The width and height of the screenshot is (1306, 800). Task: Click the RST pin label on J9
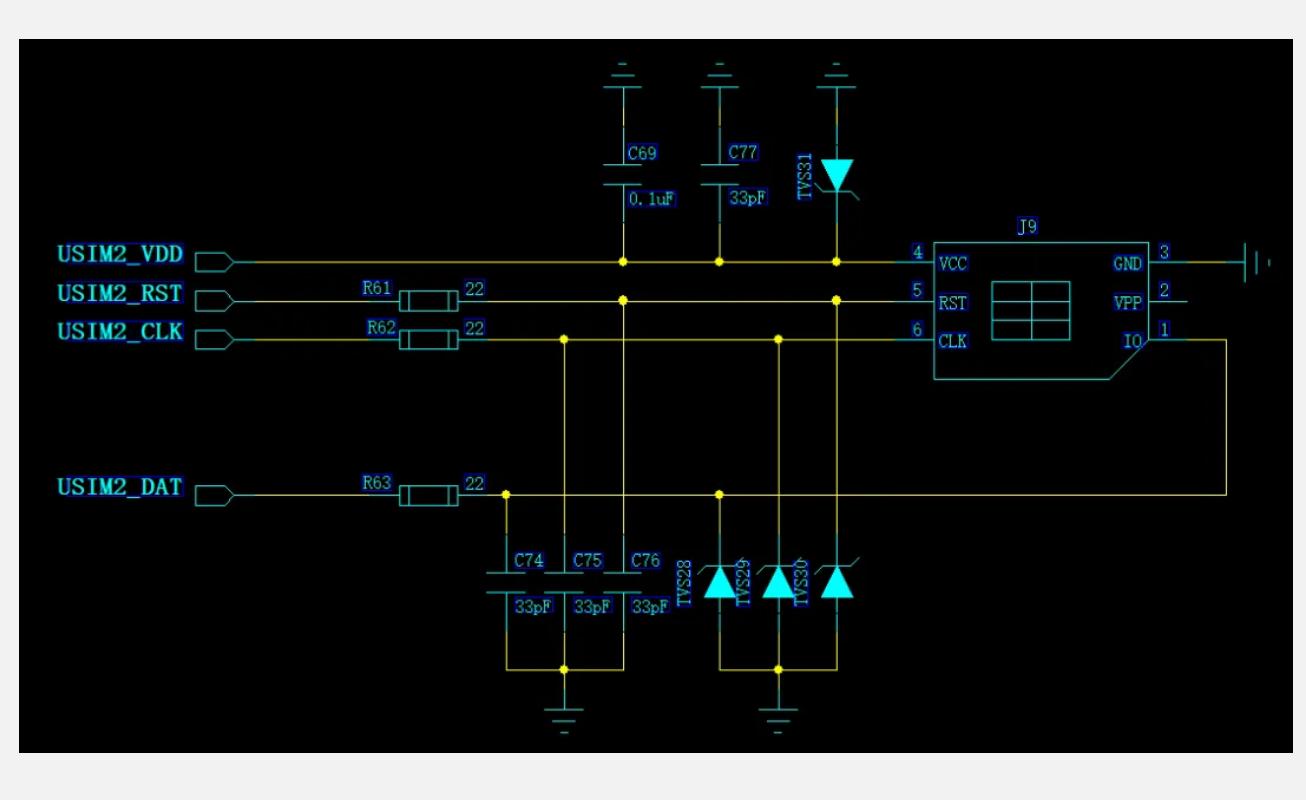pyautogui.click(x=953, y=304)
